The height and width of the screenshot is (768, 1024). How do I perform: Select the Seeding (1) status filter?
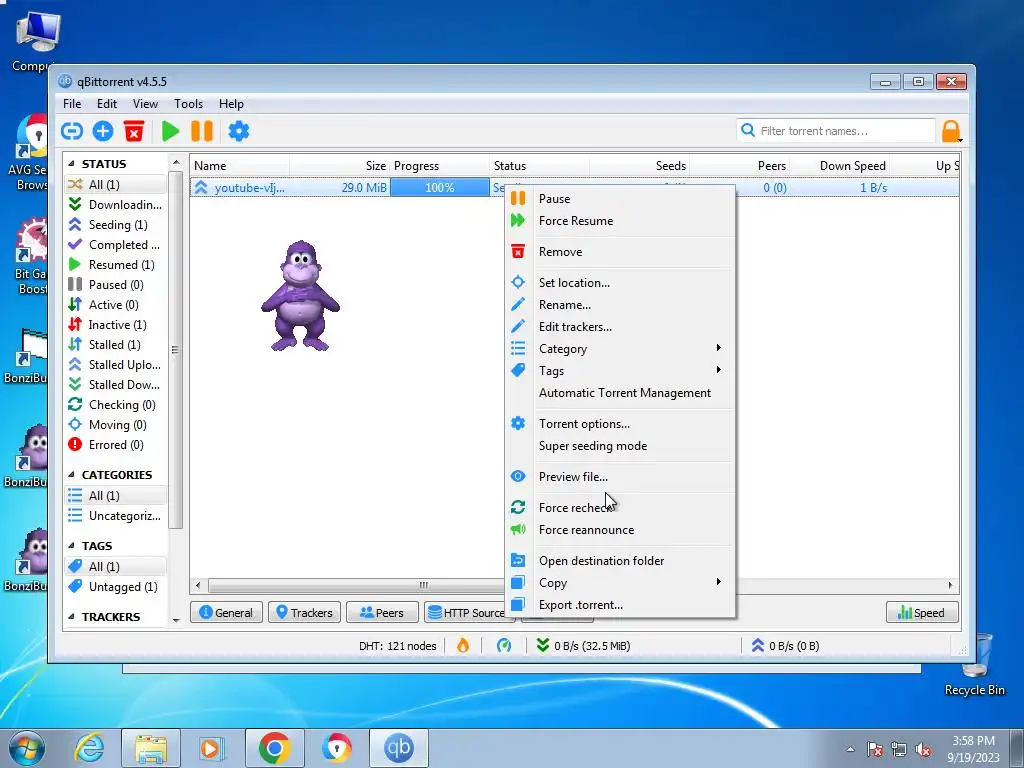point(116,225)
